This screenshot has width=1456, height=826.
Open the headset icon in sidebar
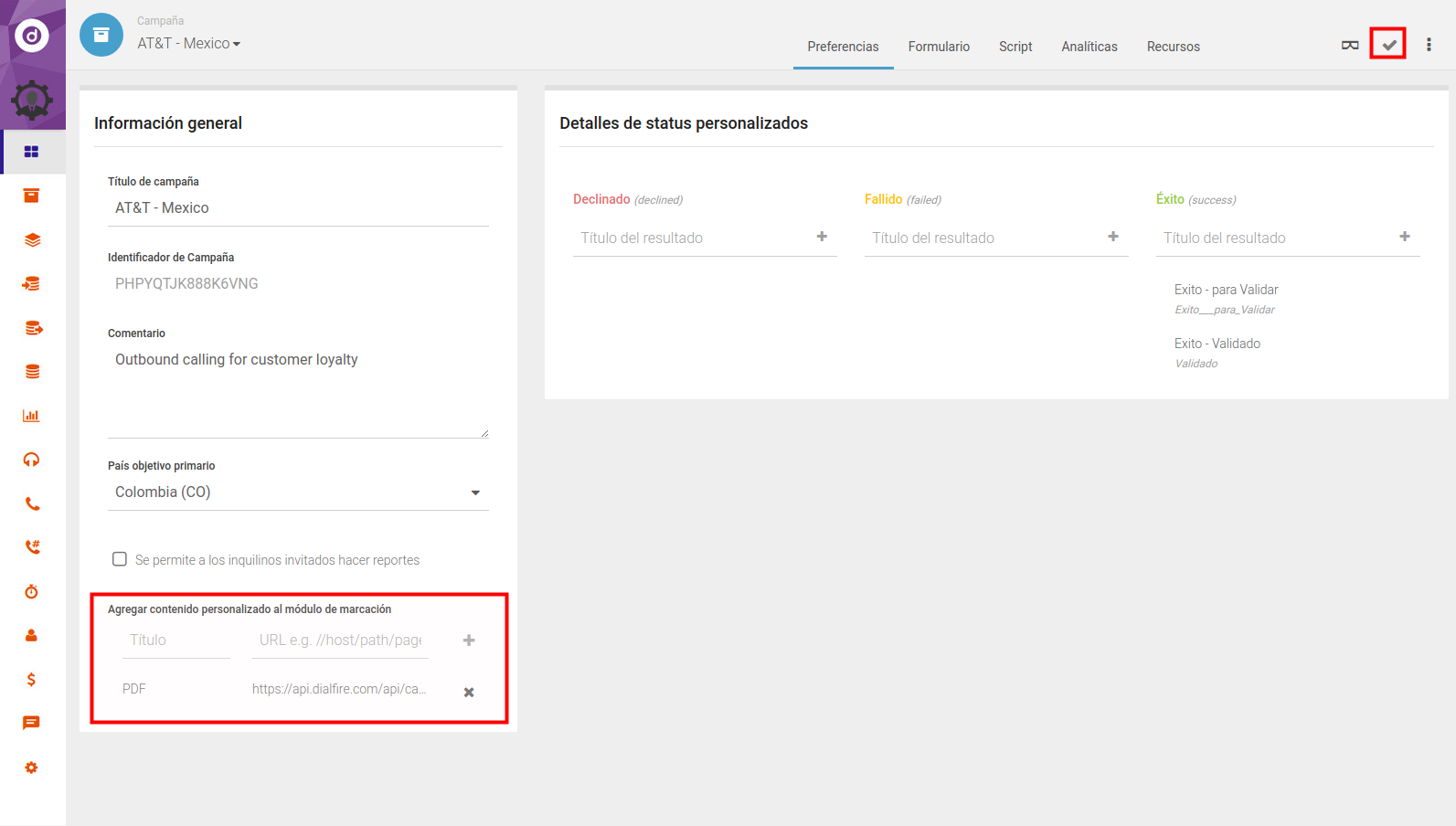coord(32,460)
